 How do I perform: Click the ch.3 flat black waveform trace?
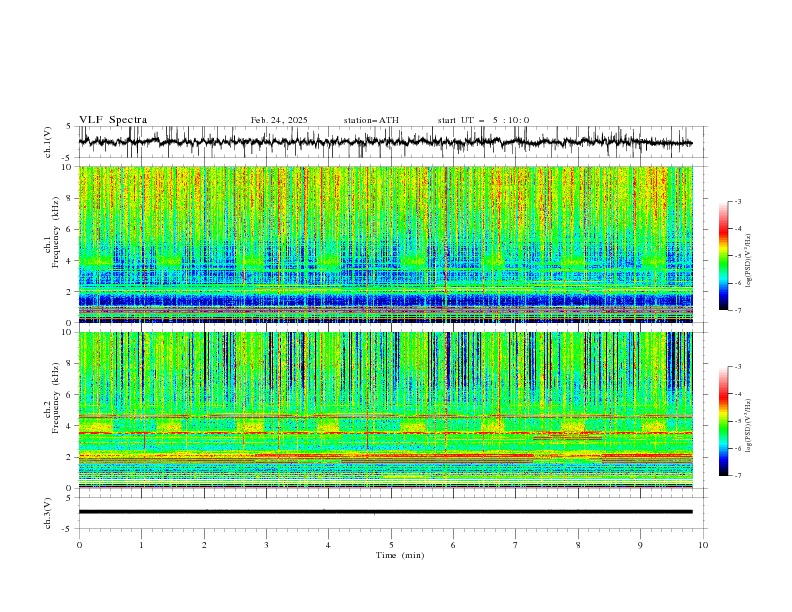[385, 512]
